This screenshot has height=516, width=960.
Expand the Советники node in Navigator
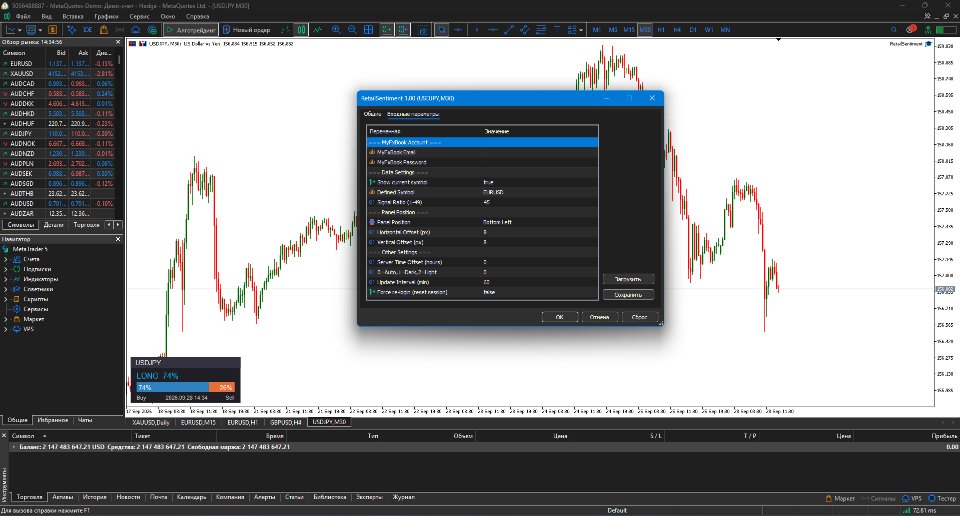(6, 289)
